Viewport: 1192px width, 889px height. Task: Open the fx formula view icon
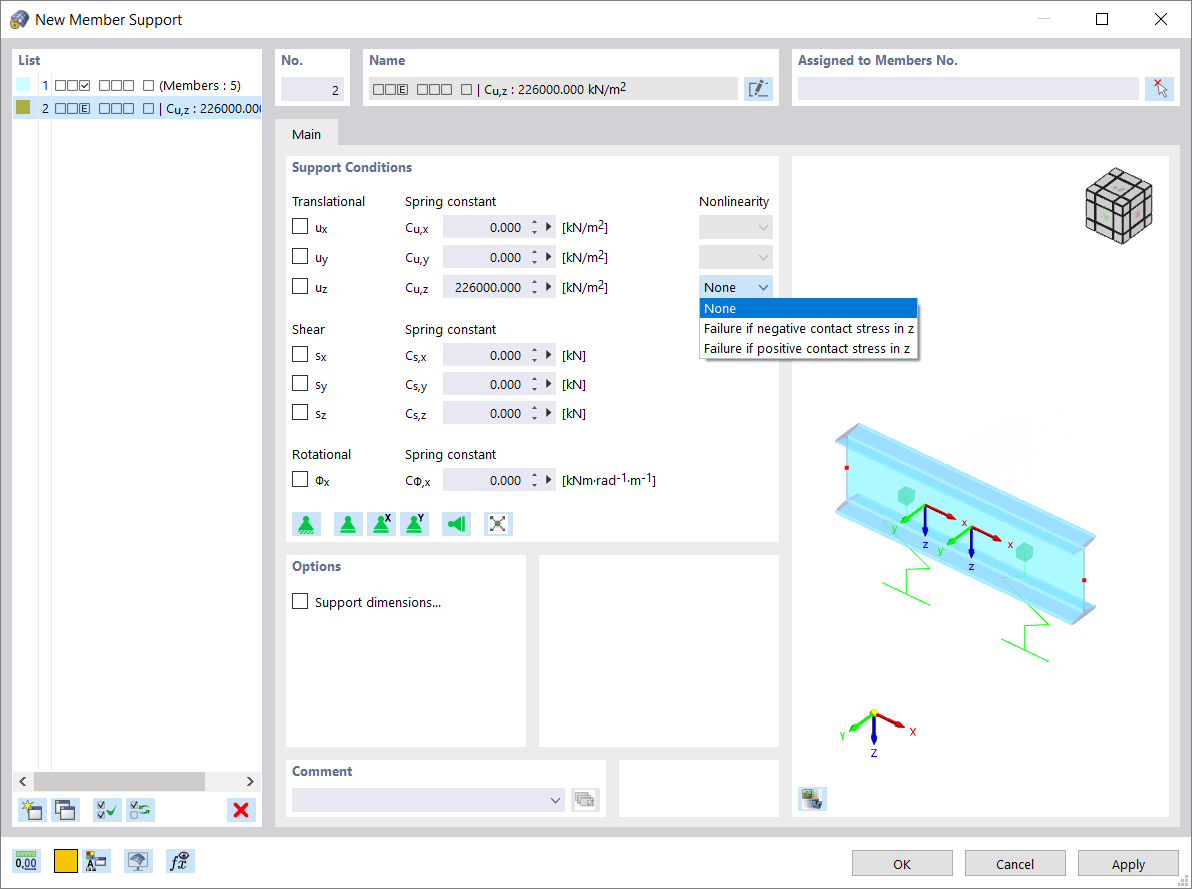pyautogui.click(x=180, y=861)
